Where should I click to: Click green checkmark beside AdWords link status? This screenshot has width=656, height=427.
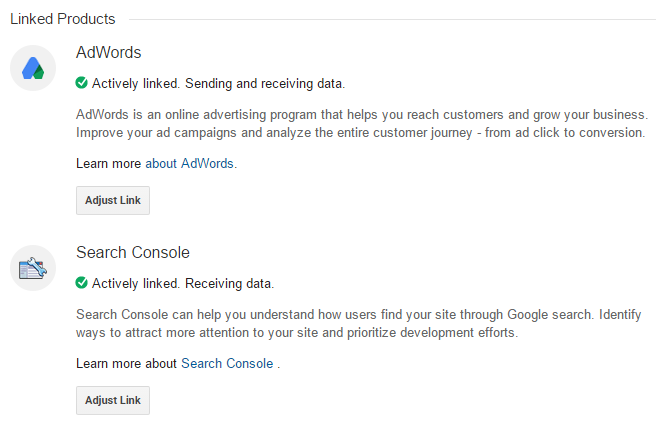pos(82,83)
